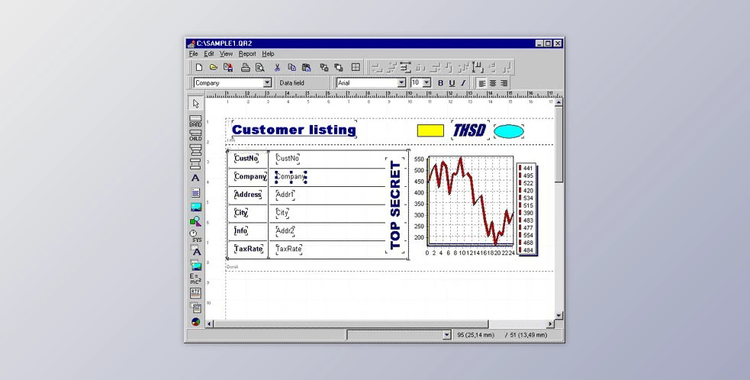
Task: Open the font size 10 dropdown
Action: coord(427,83)
